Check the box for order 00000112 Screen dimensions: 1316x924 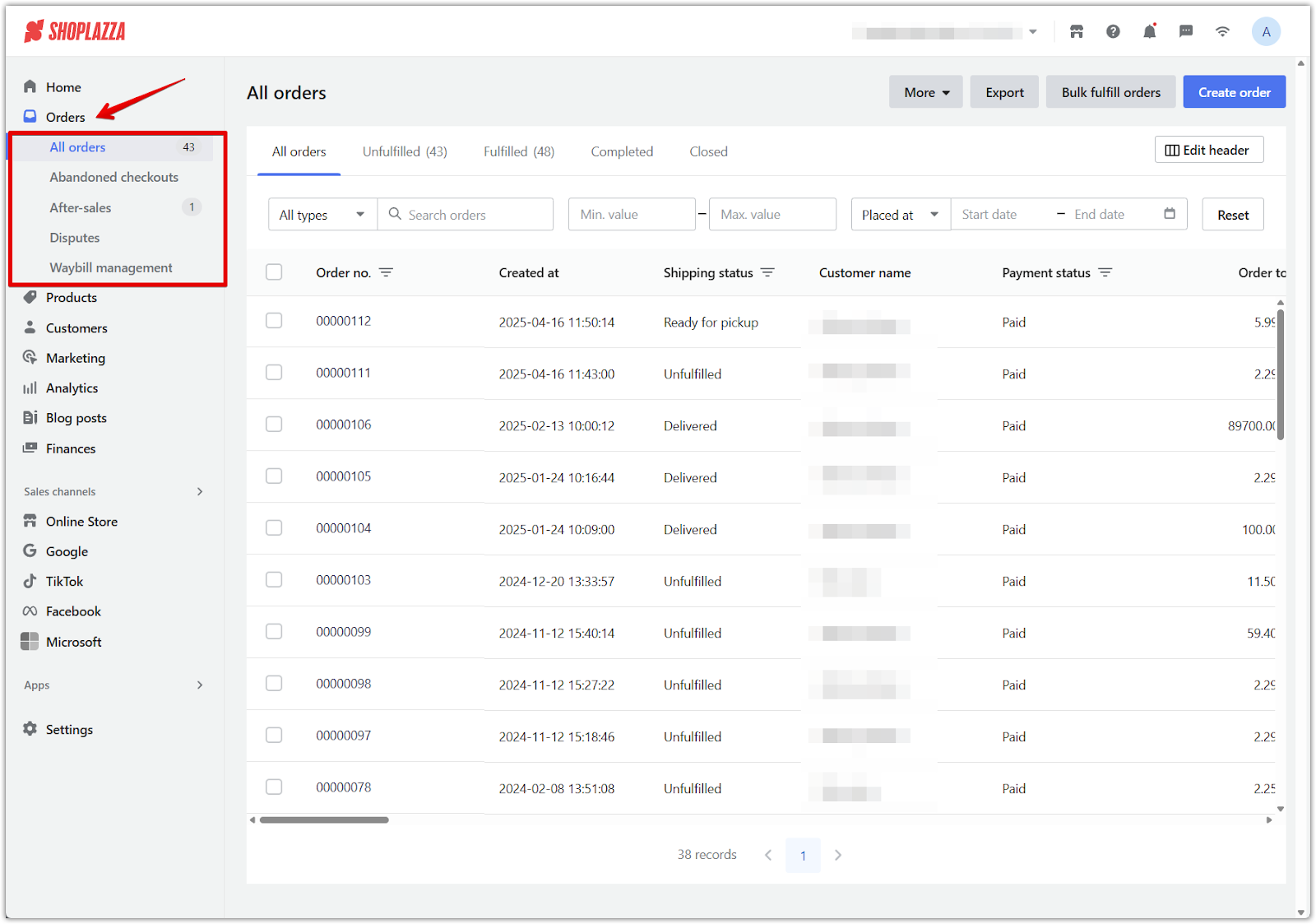274,321
